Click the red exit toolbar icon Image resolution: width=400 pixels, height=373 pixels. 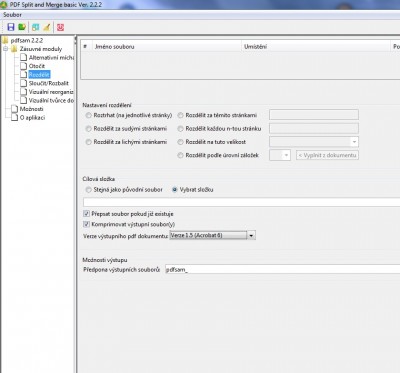click(60, 27)
